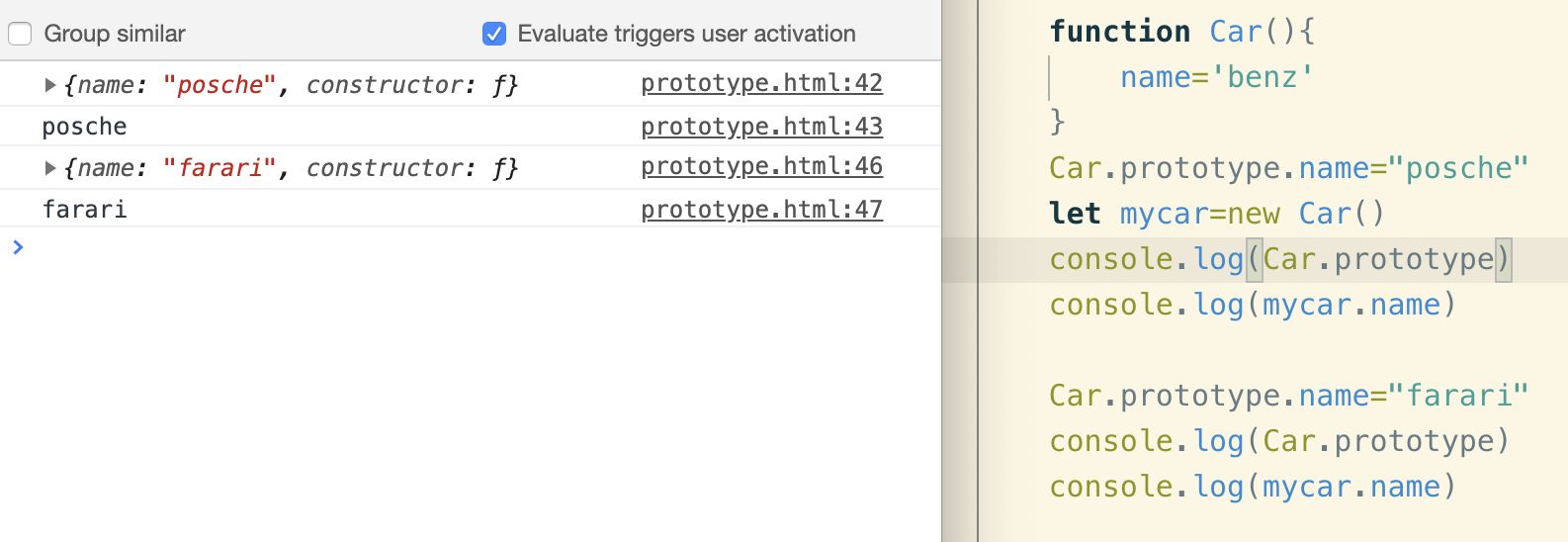The width and height of the screenshot is (1568, 542).
Task: Click the let keyword before mycar
Action: 1075,214
